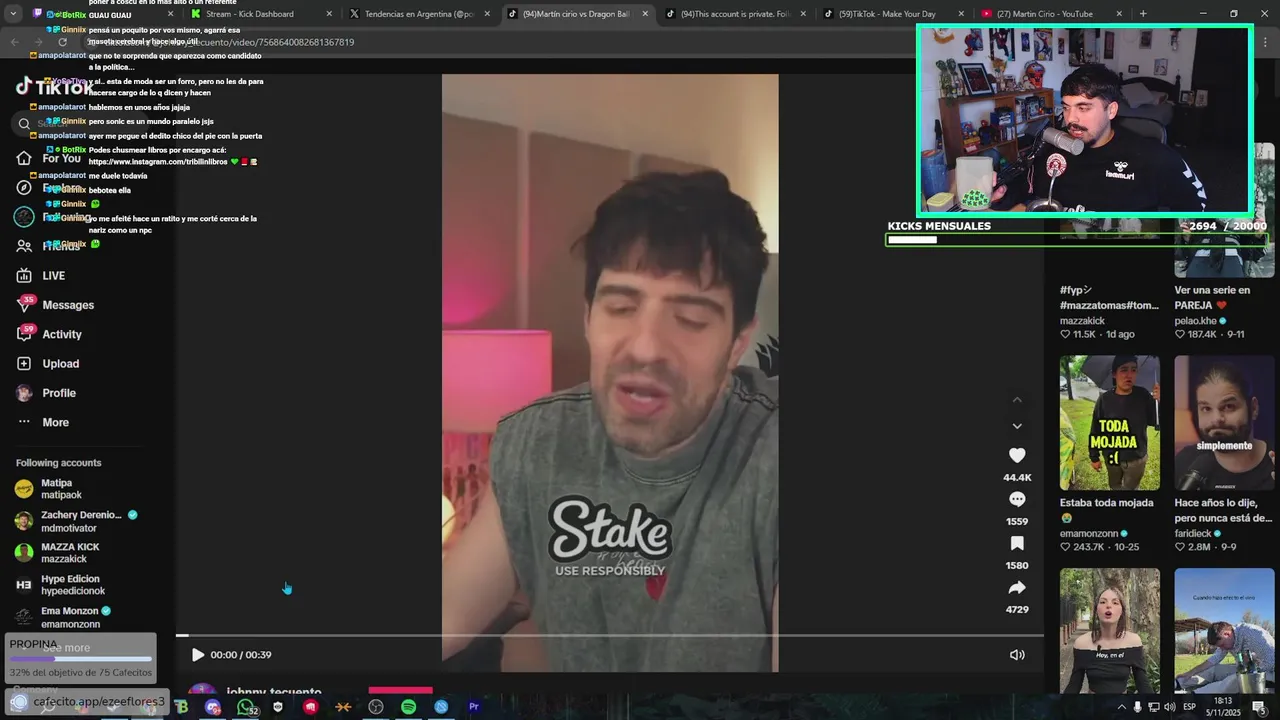Play the video with the play button
Image resolution: width=1280 pixels, height=720 pixels.
[x=197, y=655]
